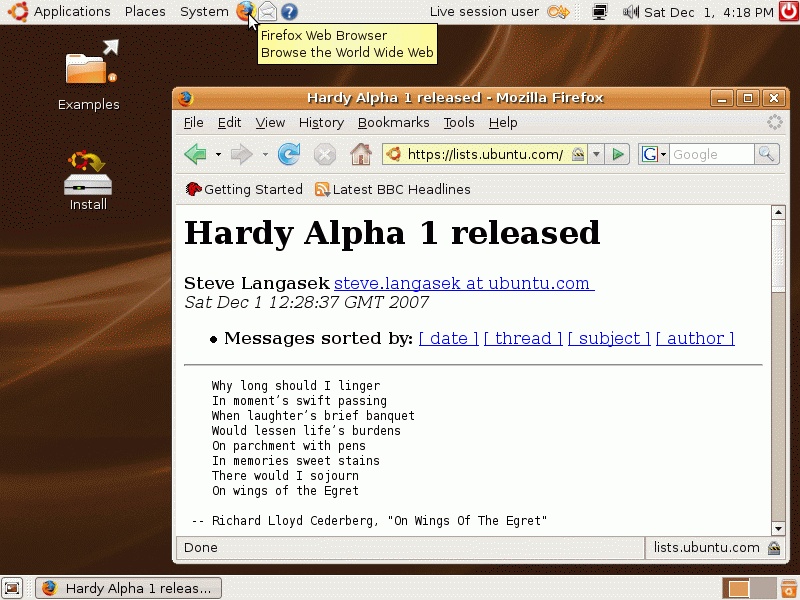Open the History menu
The height and width of the screenshot is (600, 800).
(x=321, y=122)
